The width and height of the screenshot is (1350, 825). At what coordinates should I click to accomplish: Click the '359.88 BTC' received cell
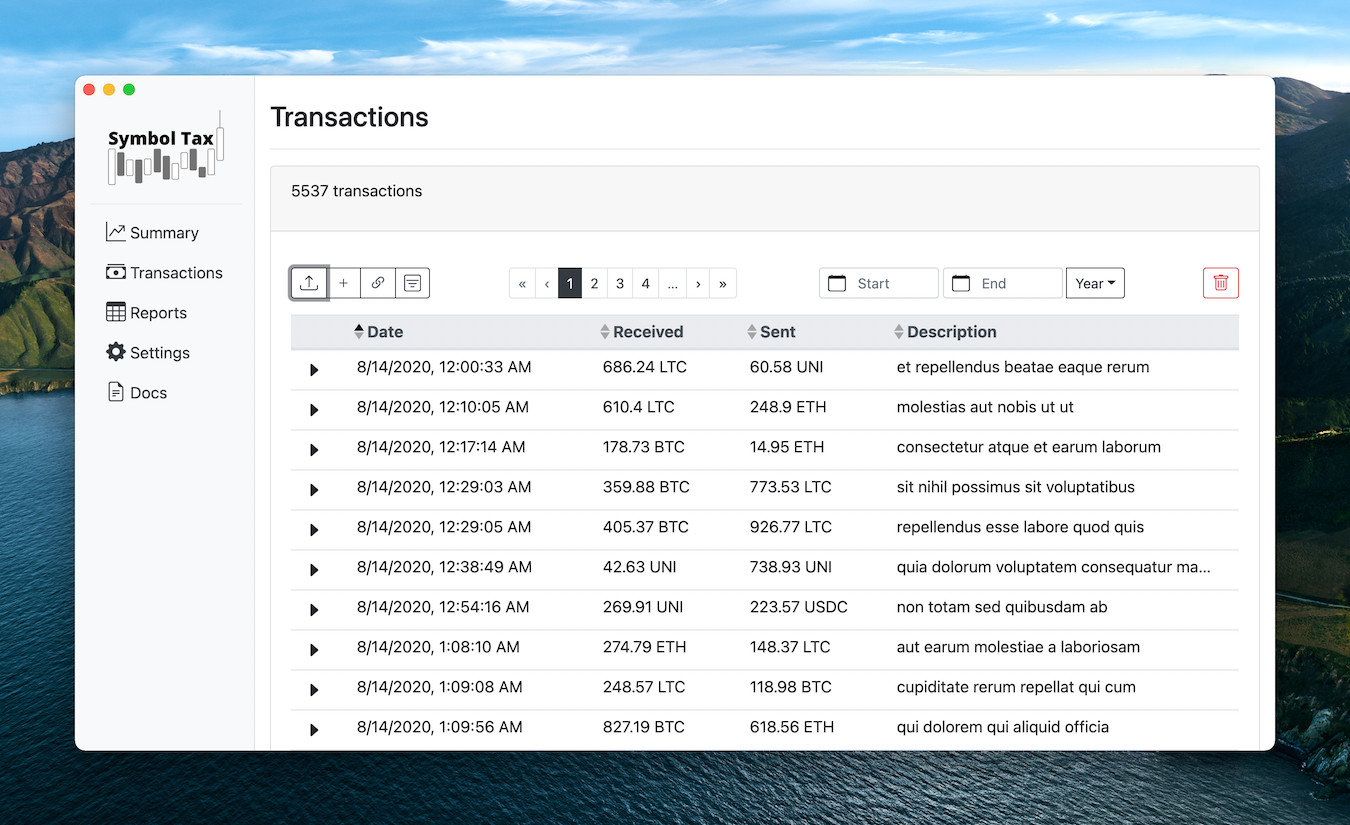[x=646, y=487]
